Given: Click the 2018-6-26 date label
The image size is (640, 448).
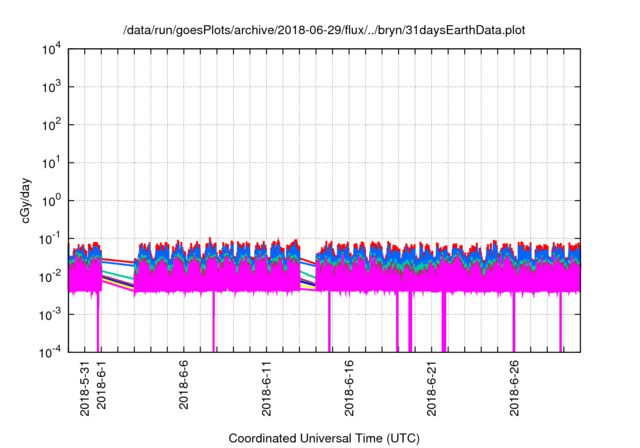Looking at the screenshot, I should 514,388.
